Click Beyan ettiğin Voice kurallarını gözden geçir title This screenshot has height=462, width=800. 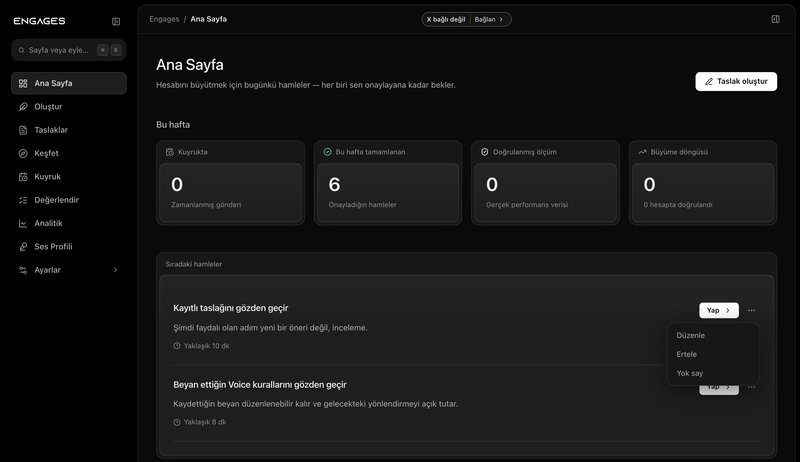[260, 384]
